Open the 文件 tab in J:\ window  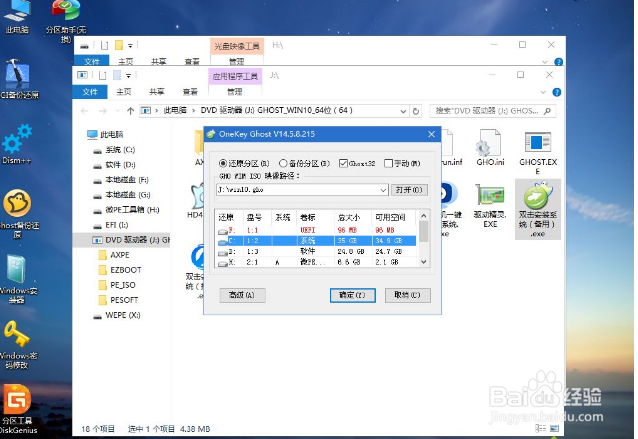coord(90,92)
